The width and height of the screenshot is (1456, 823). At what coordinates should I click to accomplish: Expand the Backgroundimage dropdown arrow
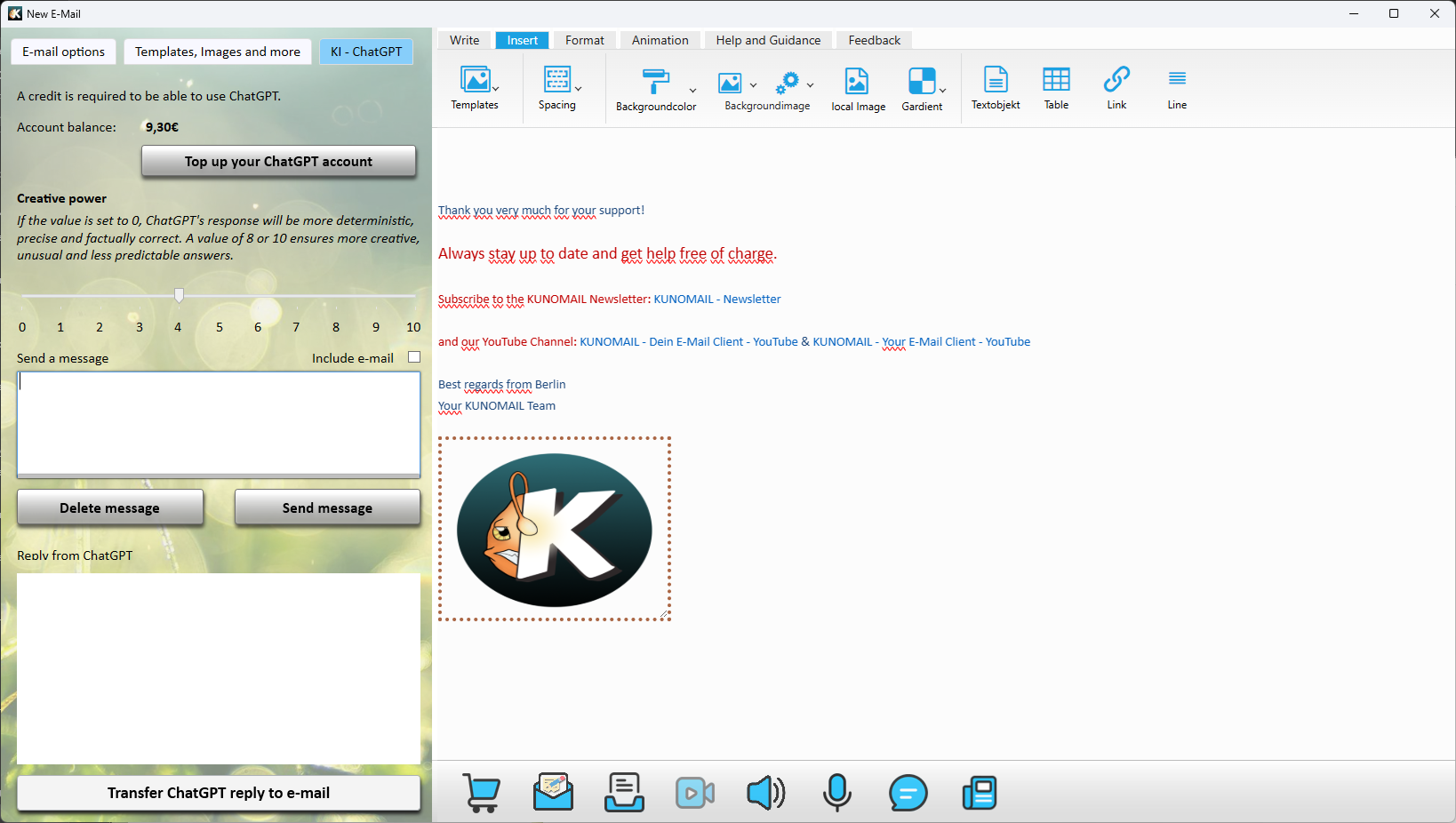tap(753, 85)
